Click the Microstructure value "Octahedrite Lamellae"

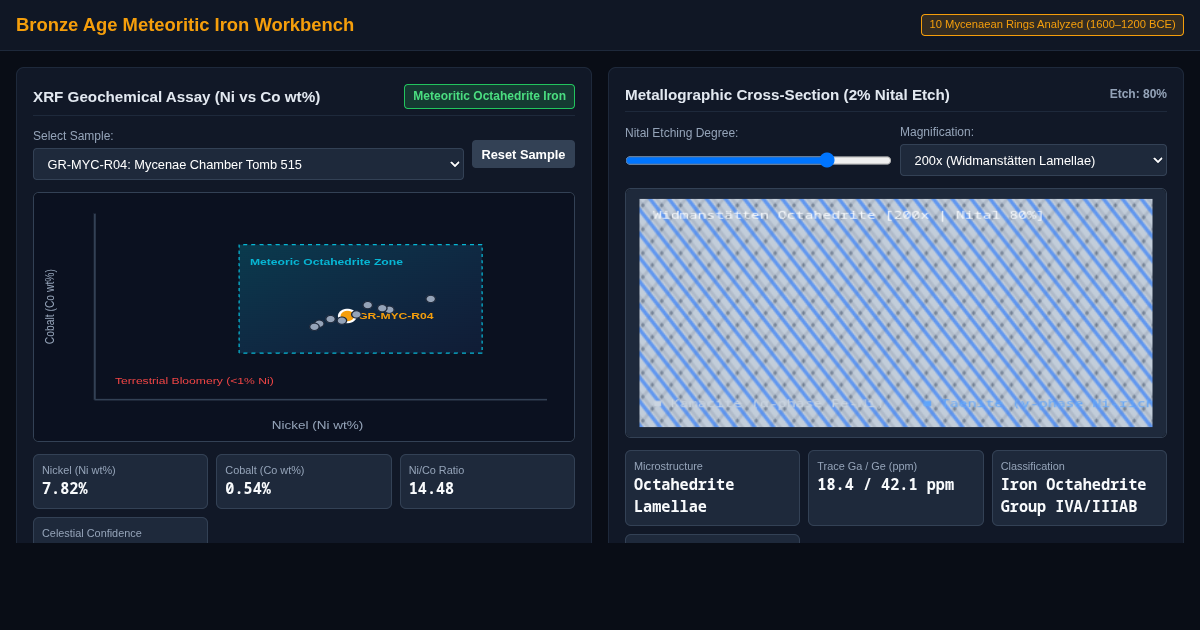[684, 496]
